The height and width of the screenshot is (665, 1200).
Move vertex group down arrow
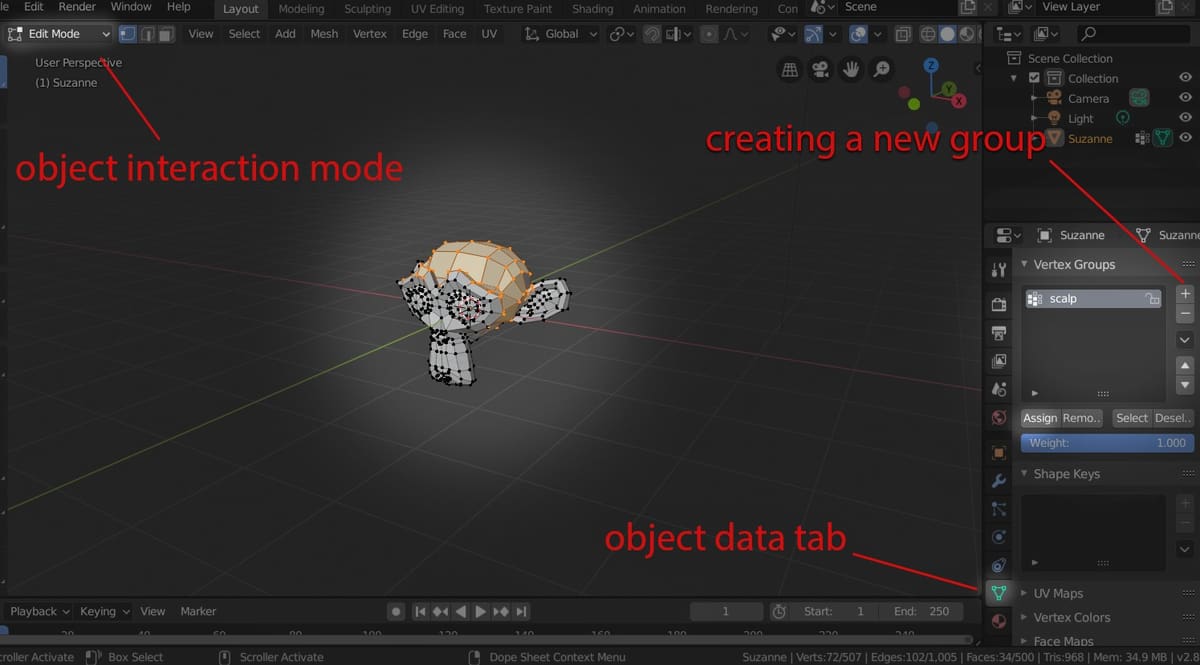coord(1185,386)
